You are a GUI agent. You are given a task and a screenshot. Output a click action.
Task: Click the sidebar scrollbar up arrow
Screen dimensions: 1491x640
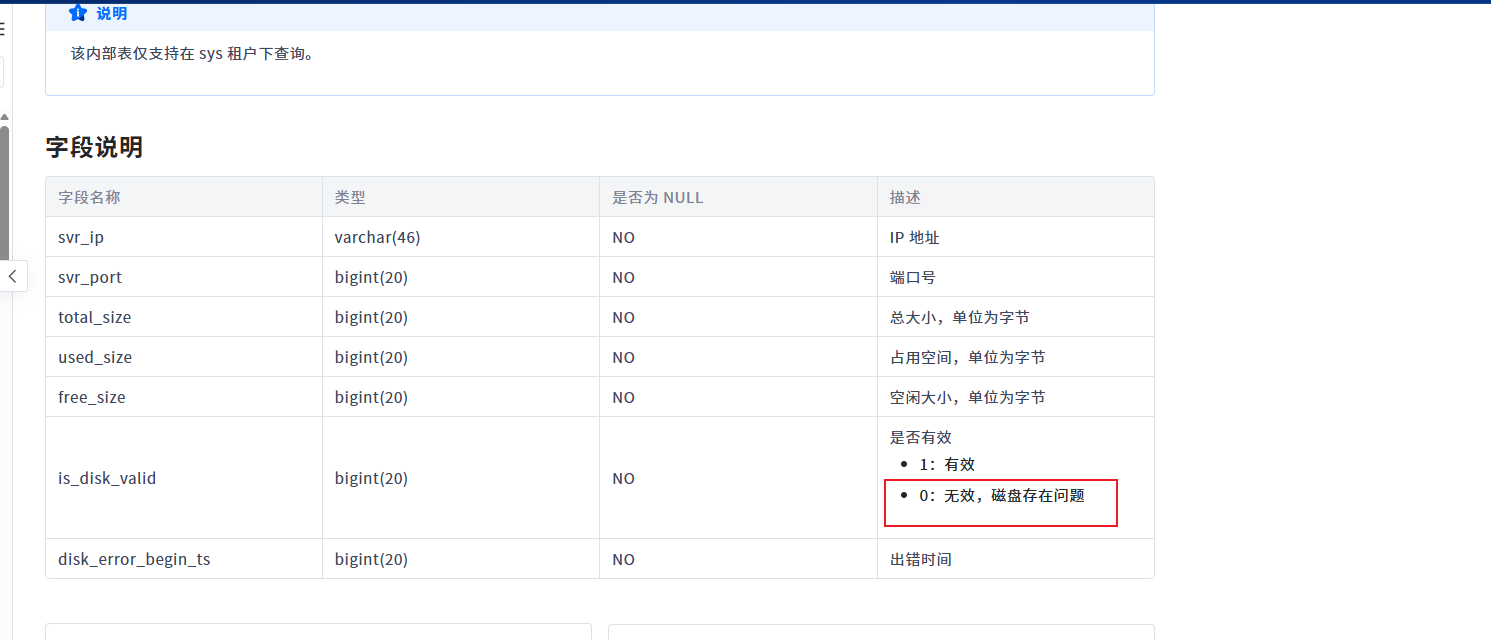click(x=4, y=117)
